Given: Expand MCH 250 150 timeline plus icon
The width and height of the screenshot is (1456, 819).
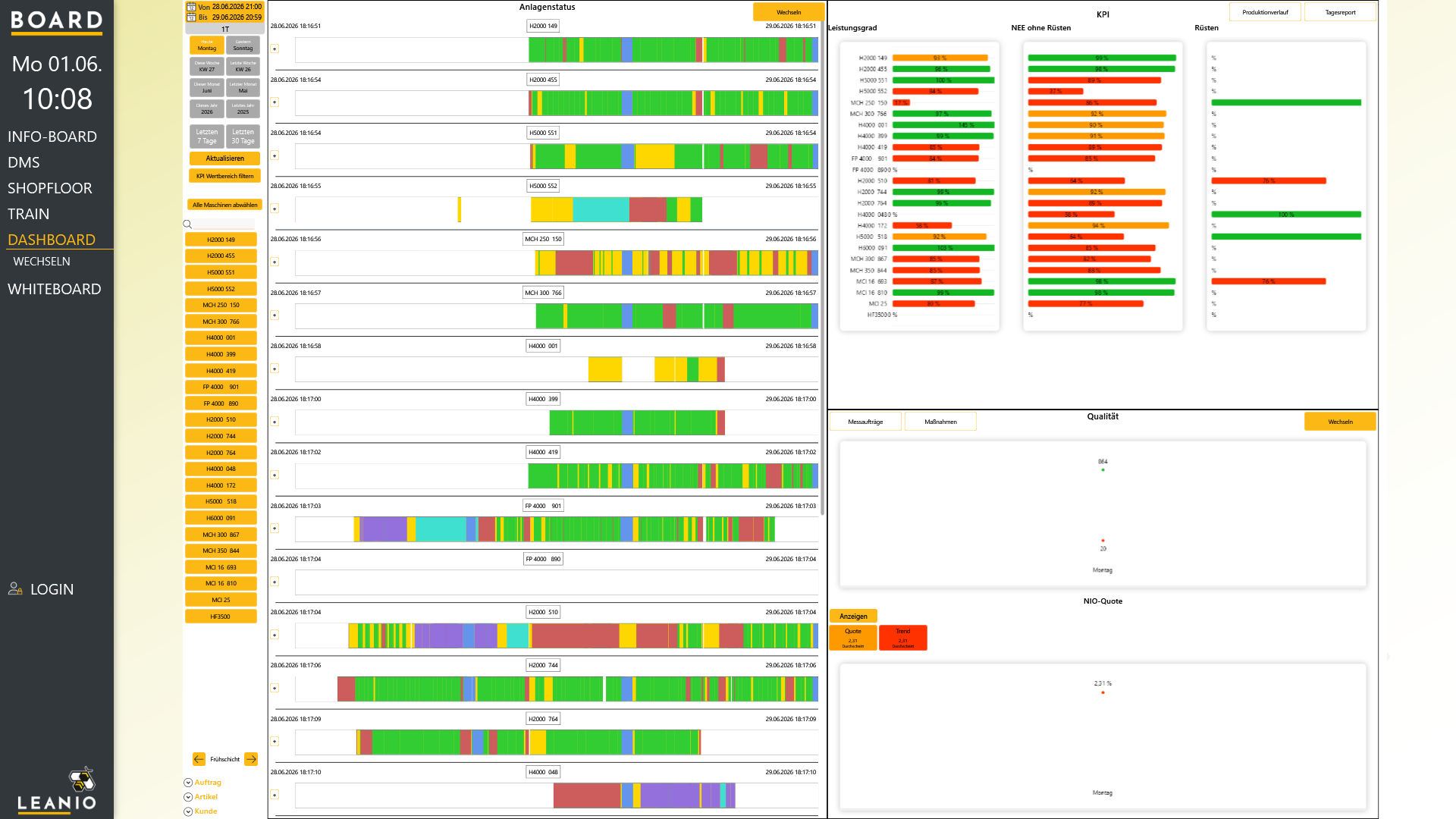Looking at the screenshot, I should click(275, 262).
